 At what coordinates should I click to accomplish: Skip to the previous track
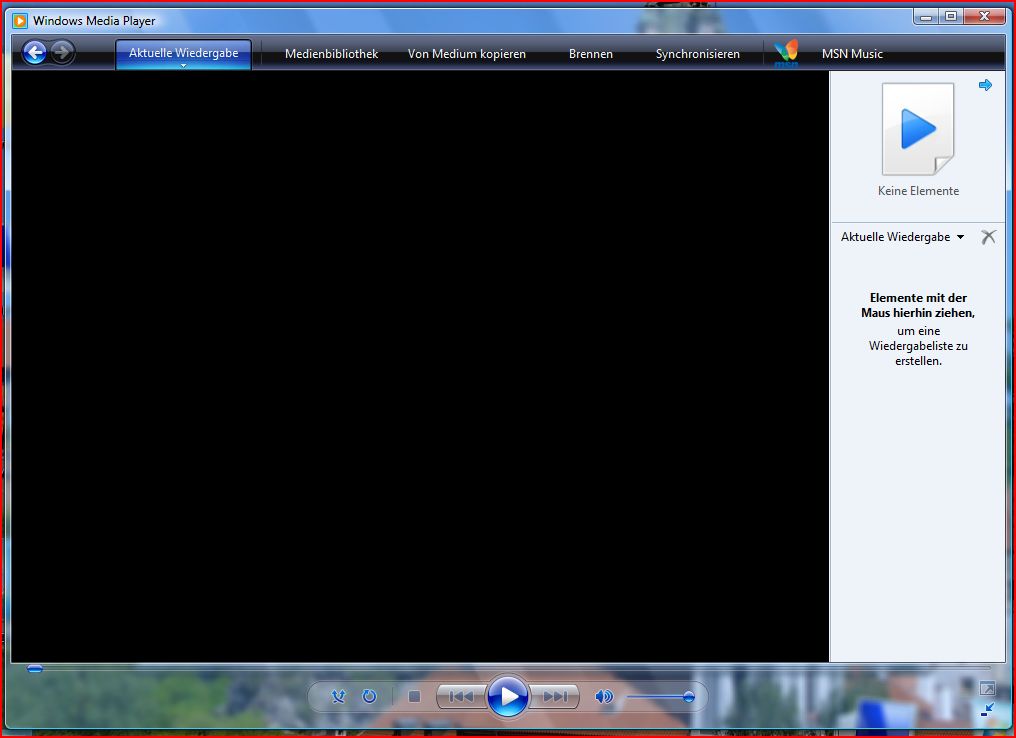pyautogui.click(x=461, y=697)
